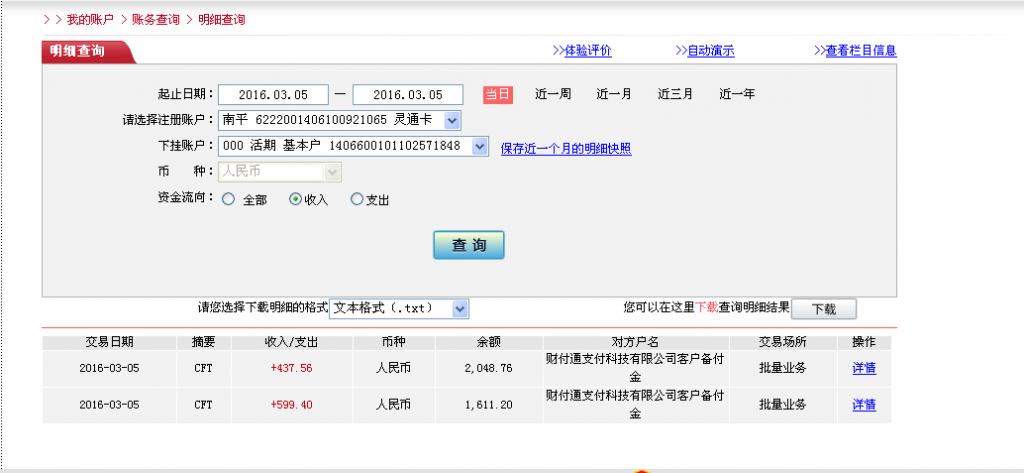Open 详情 for the +437.56 transaction

tap(864, 368)
